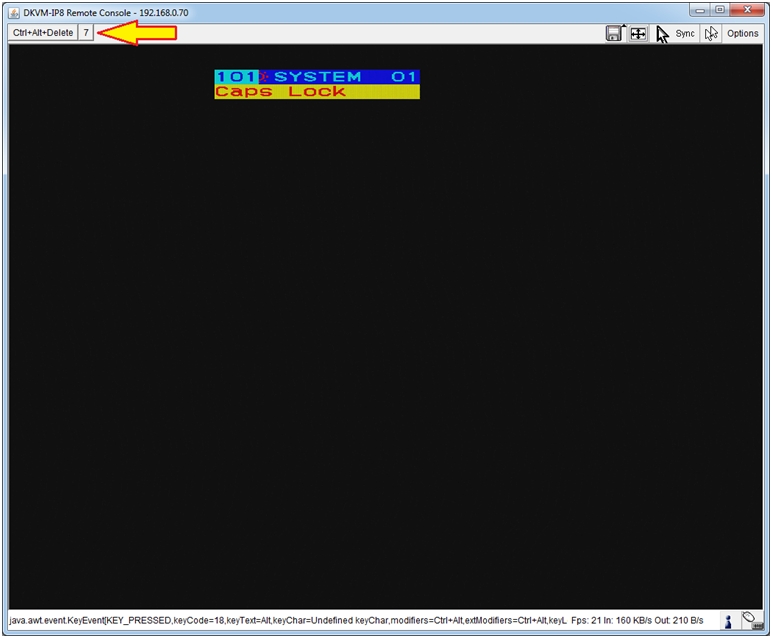The image size is (772, 638).
Task: Click the Ctrl+Alt+Delete button
Action: (x=43, y=33)
